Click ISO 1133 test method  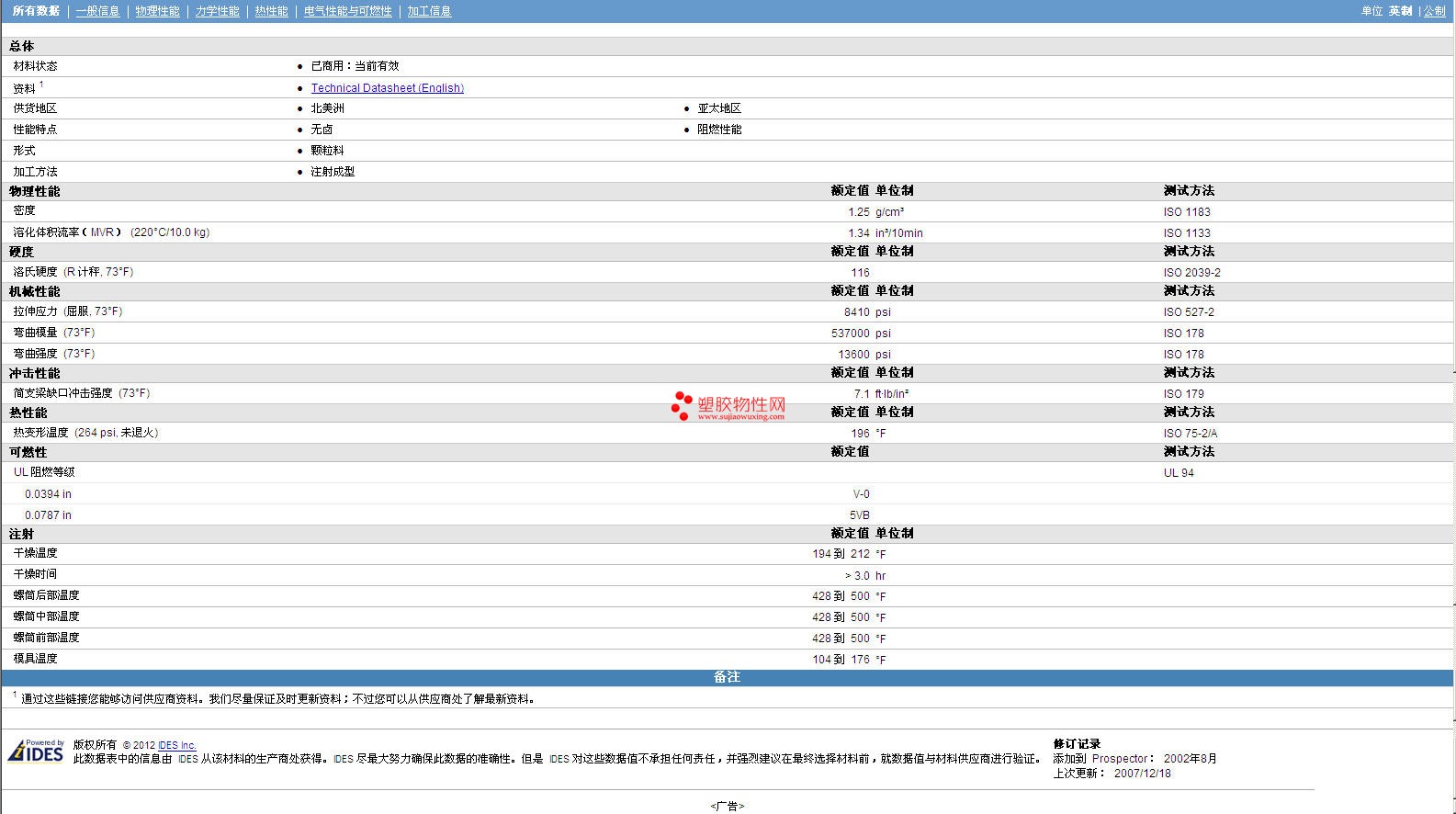click(1187, 233)
